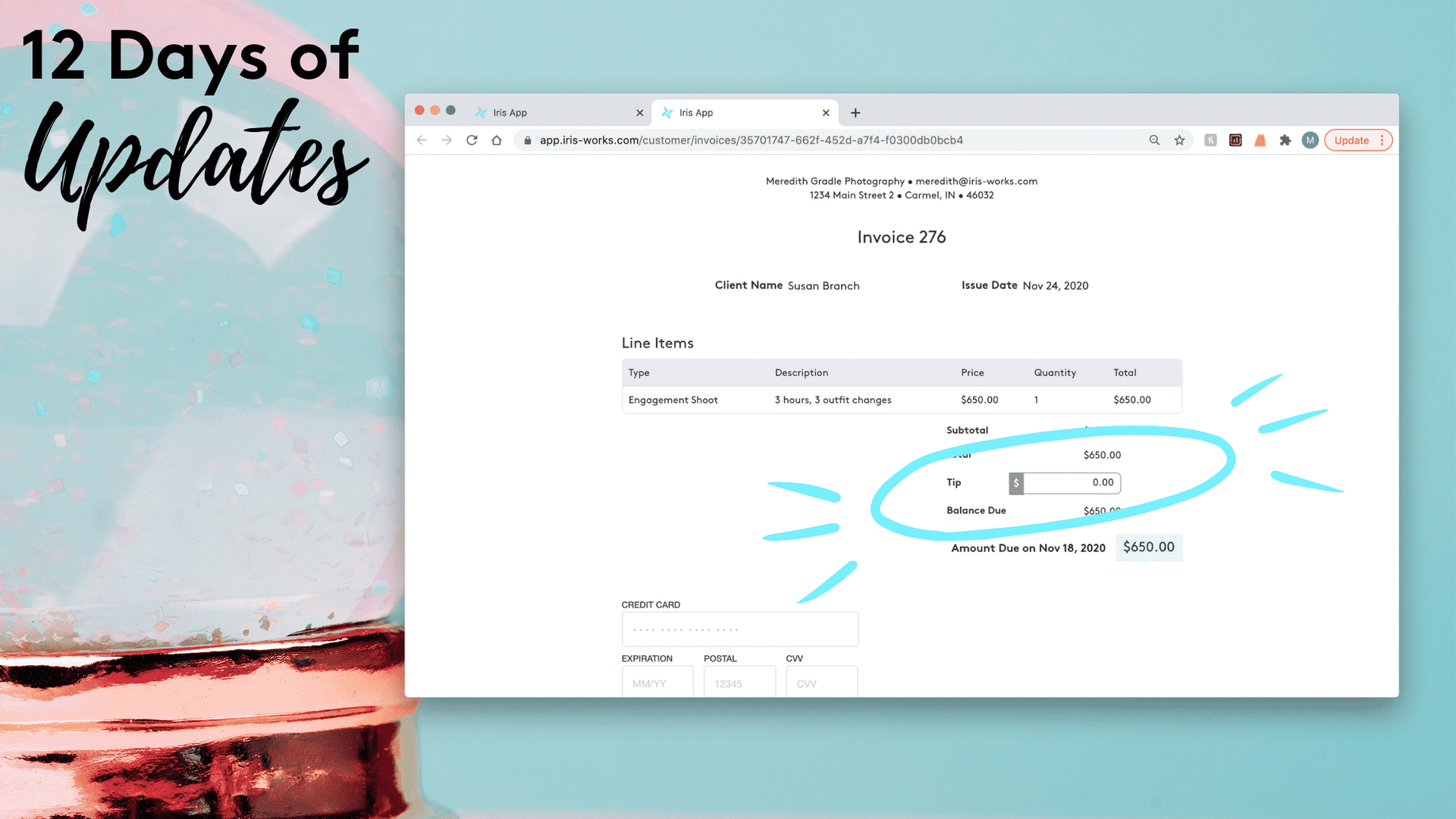The height and width of the screenshot is (819, 1456).
Task: Click the credit card number input field
Action: pyautogui.click(x=739, y=629)
